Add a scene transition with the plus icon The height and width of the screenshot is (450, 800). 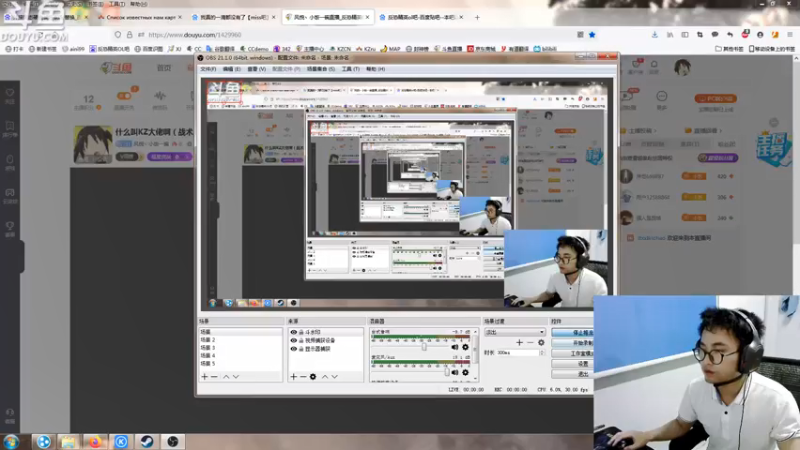519,342
